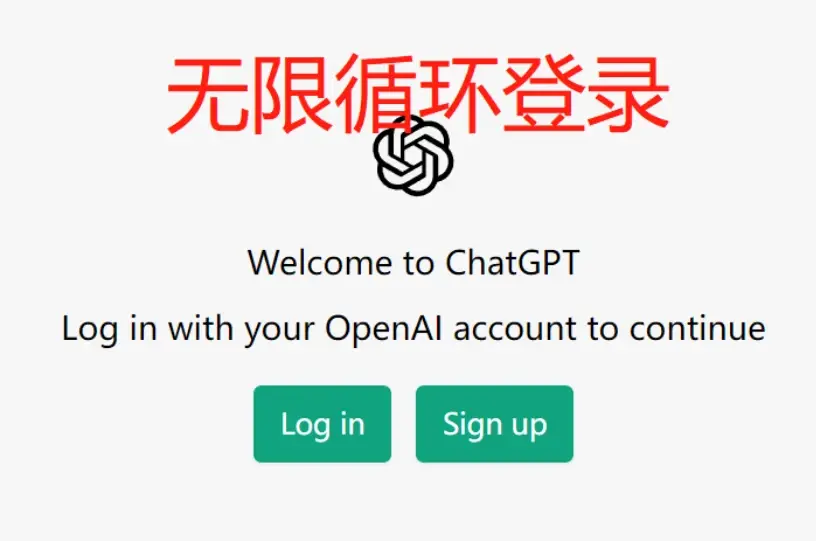Click the word to in the Welcome heading
816x541 pixels.
point(418,263)
